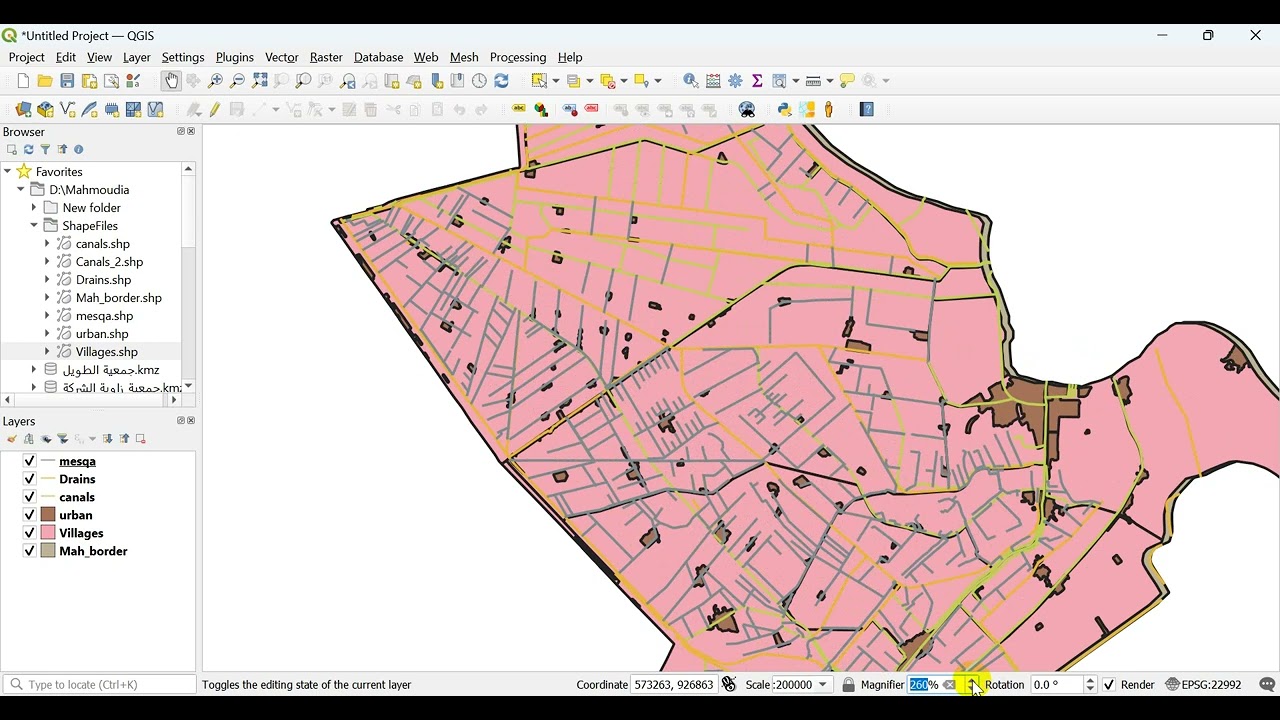
Task: Click the EPSG:22992 CRS button
Action: coord(1204,685)
